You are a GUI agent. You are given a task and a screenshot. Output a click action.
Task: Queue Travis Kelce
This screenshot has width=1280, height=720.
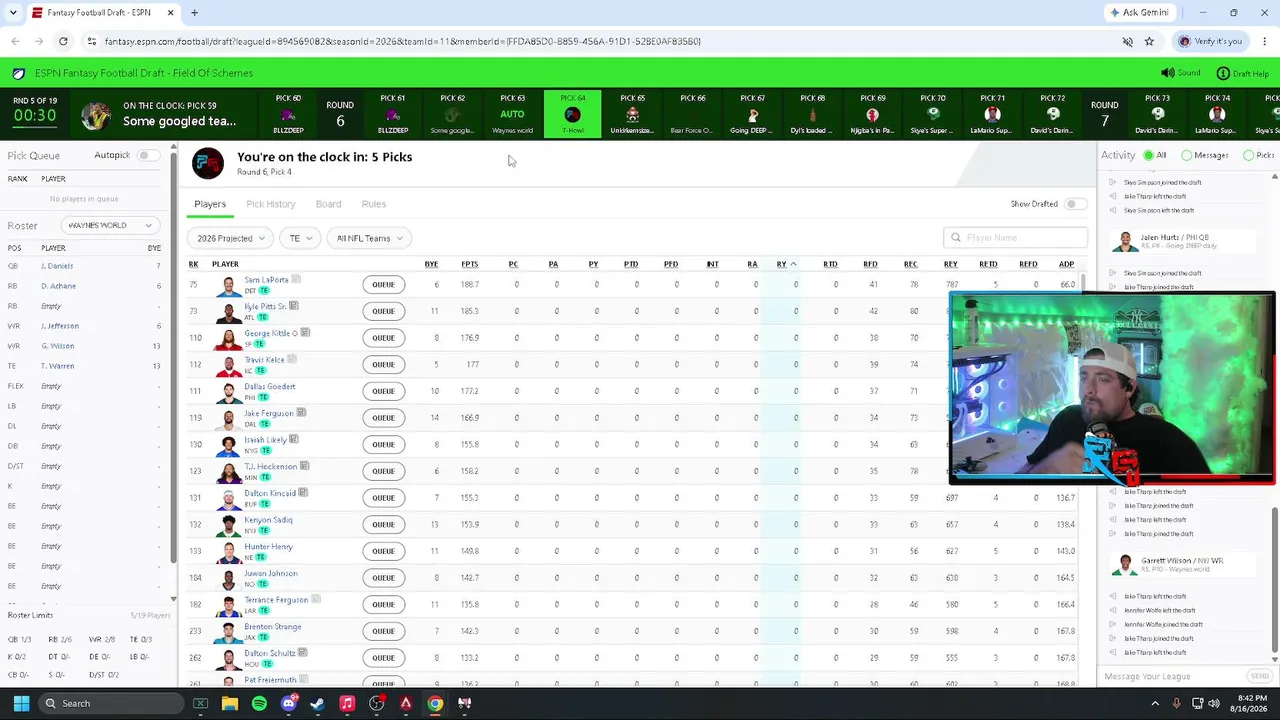383,364
